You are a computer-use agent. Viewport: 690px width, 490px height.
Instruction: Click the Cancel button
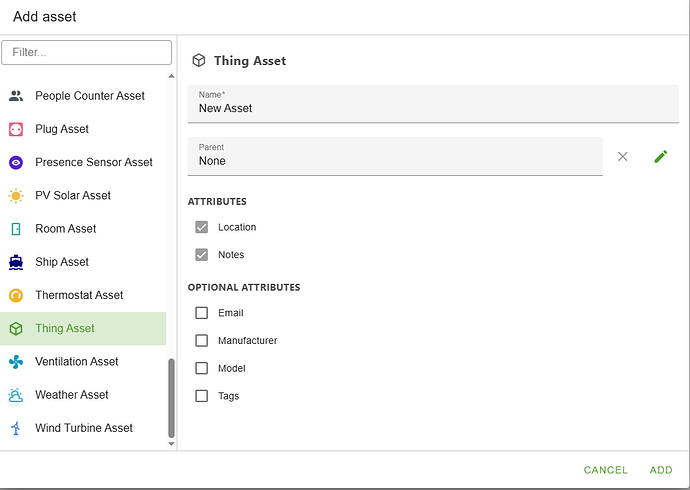(x=606, y=470)
